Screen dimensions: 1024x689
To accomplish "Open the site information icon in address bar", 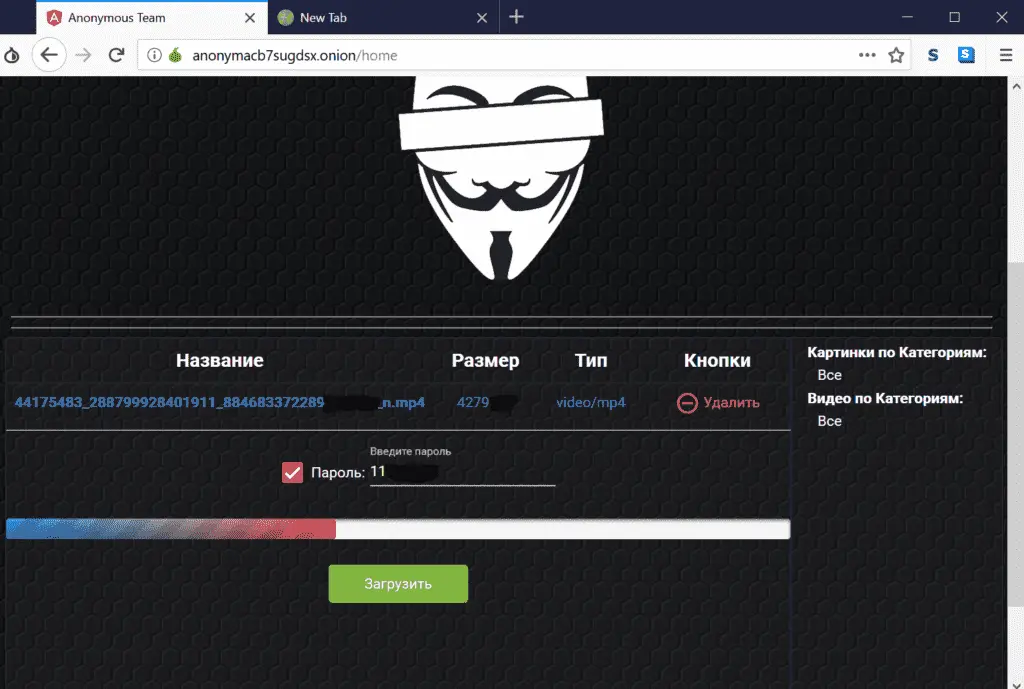I will (154, 55).
